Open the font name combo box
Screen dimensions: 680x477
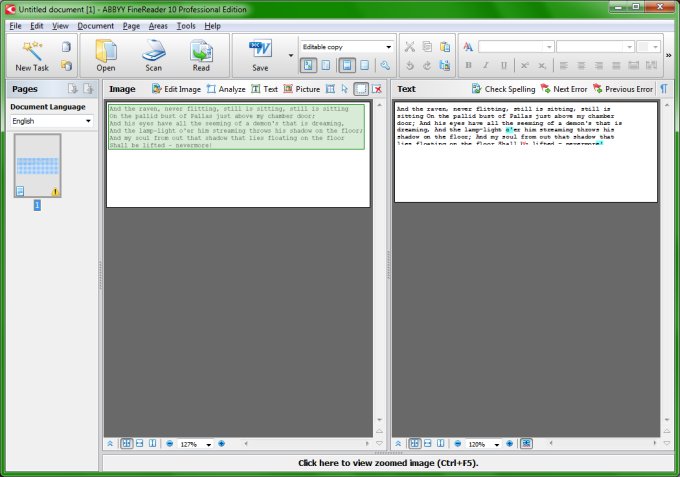click(516, 46)
